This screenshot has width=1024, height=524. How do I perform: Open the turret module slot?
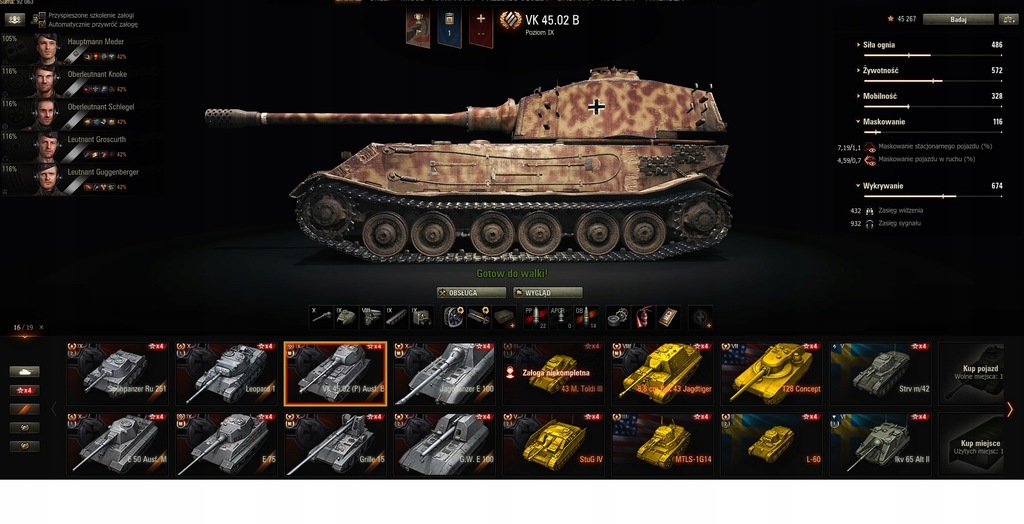click(345, 317)
